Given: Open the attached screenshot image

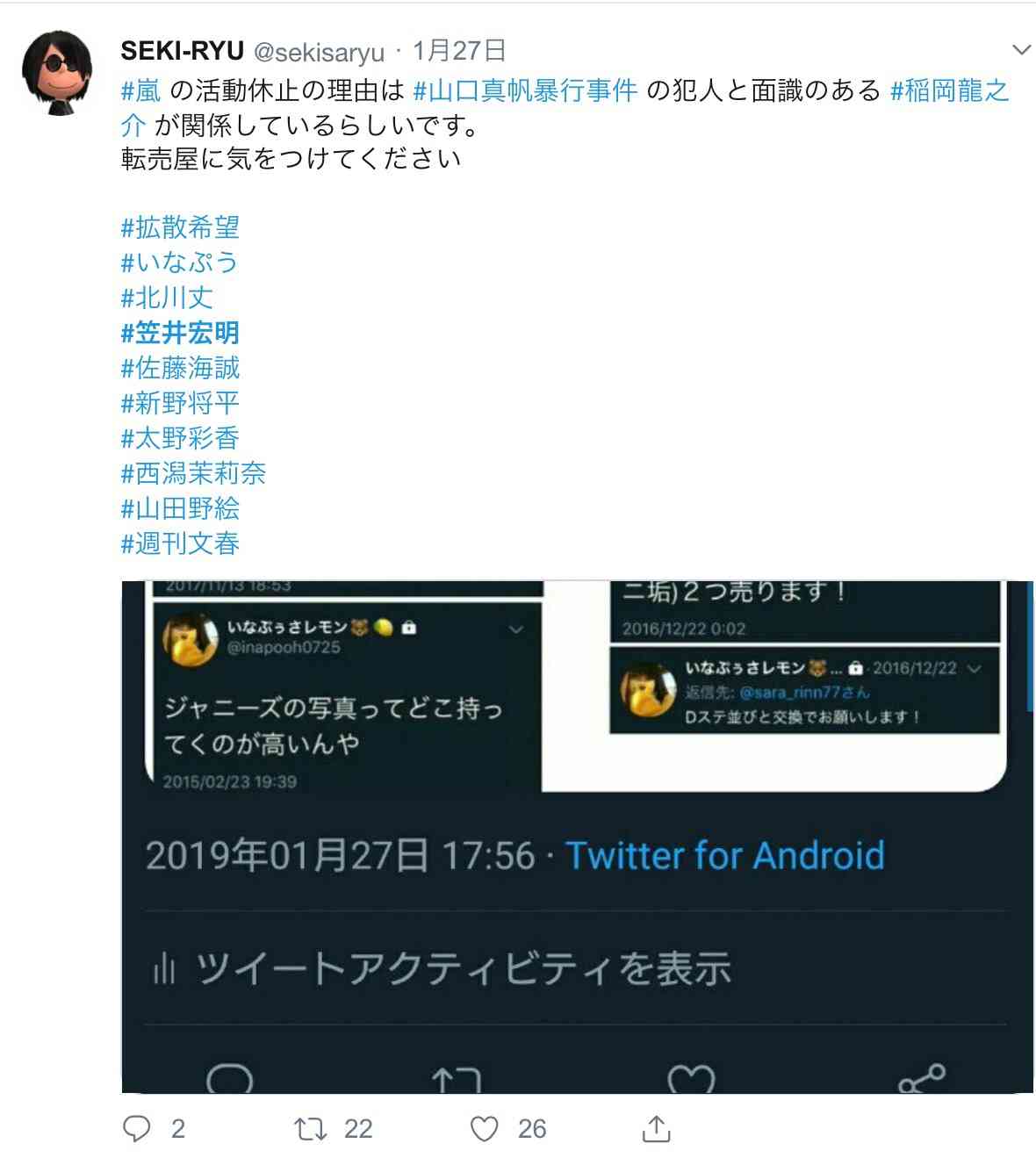Looking at the screenshot, I should tap(578, 837).
